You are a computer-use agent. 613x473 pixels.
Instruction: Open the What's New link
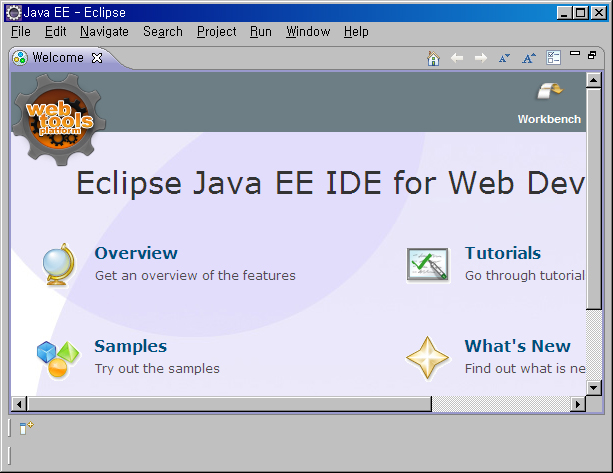[518, 346]
